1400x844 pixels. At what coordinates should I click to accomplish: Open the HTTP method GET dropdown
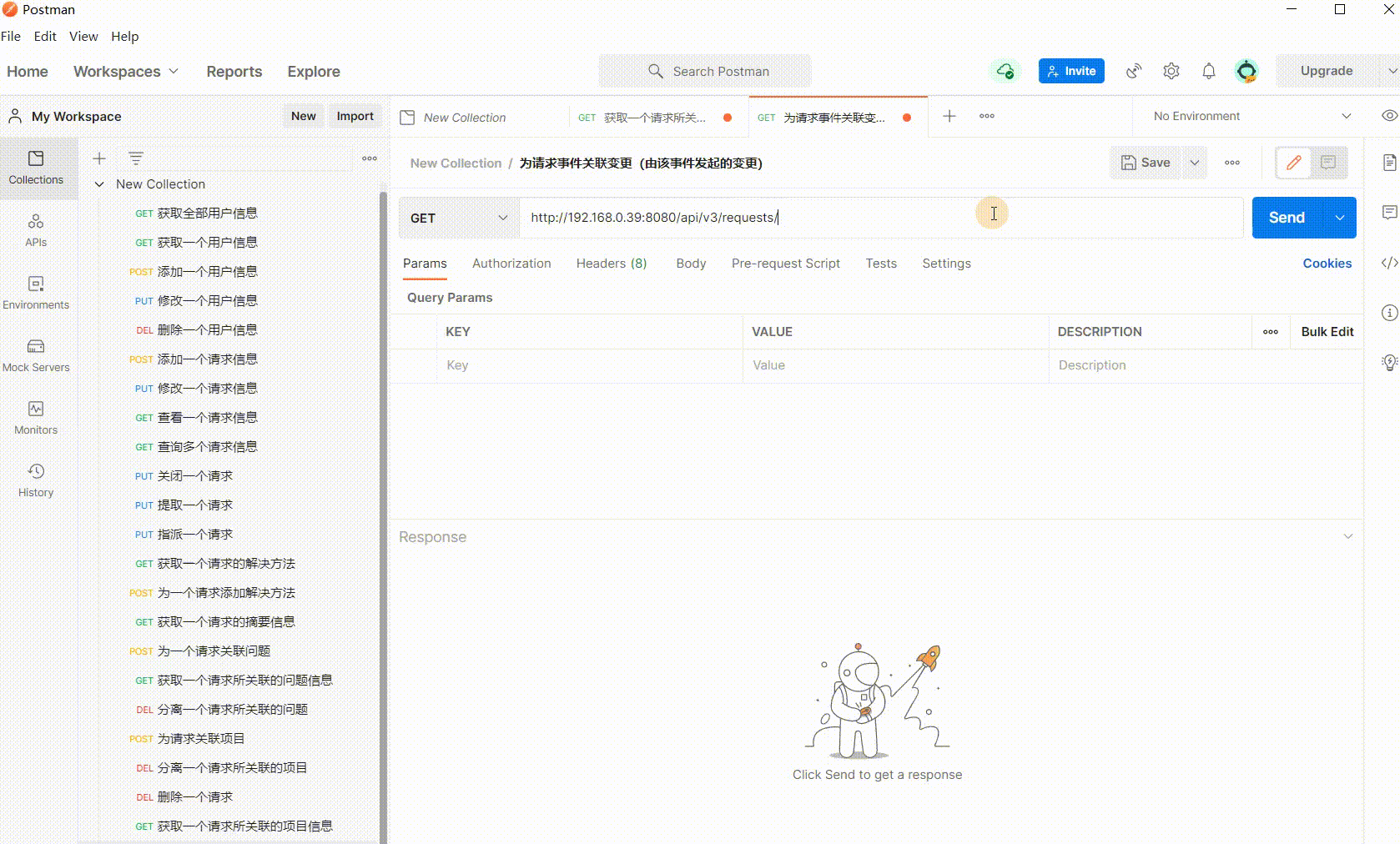(459, 218)
